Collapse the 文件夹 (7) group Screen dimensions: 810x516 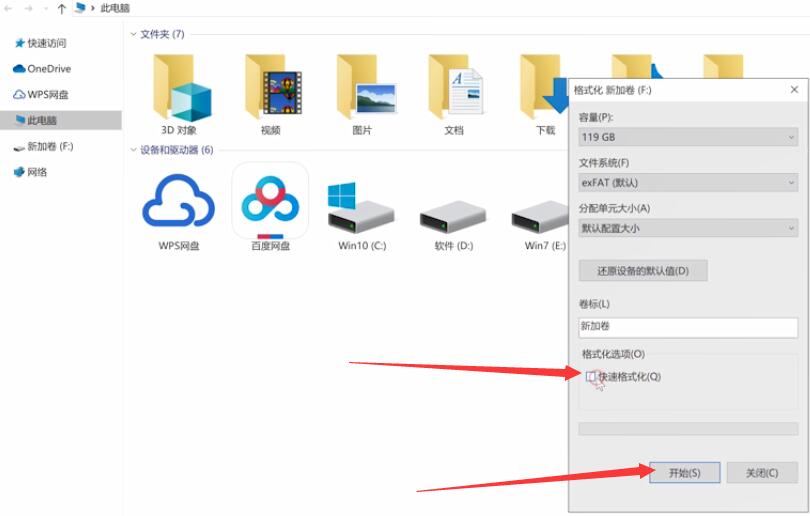(x=133, y=34)
